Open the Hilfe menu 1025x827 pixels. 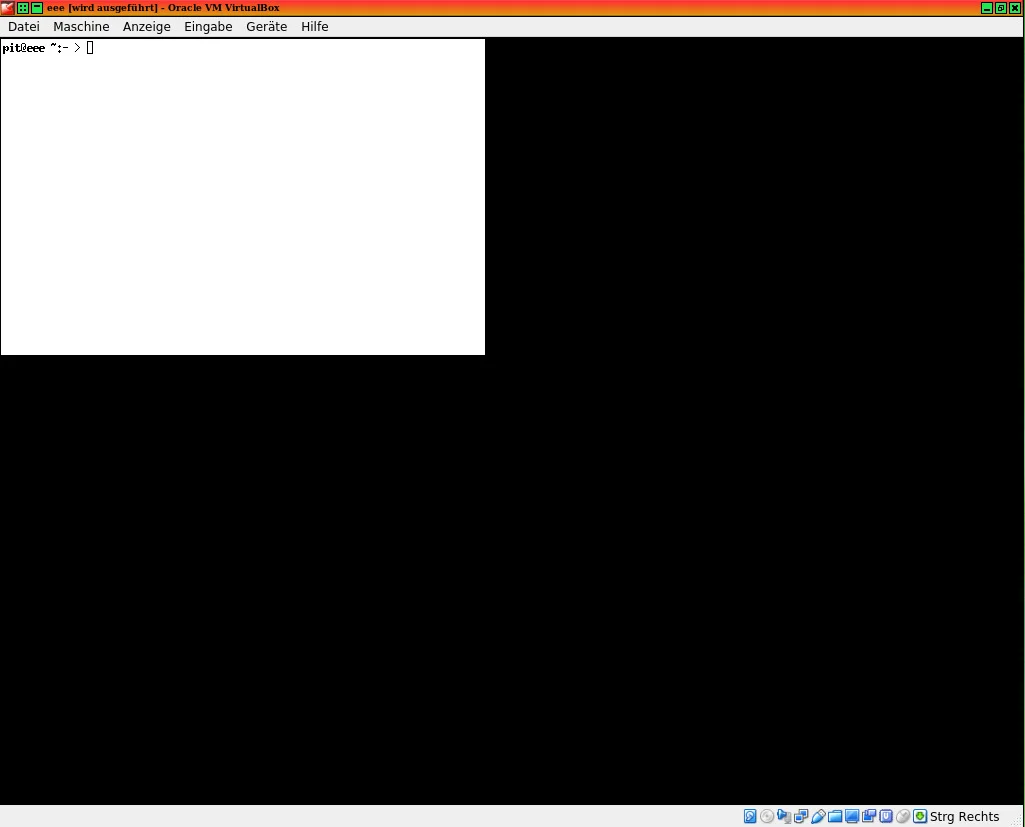click(314, 27)
